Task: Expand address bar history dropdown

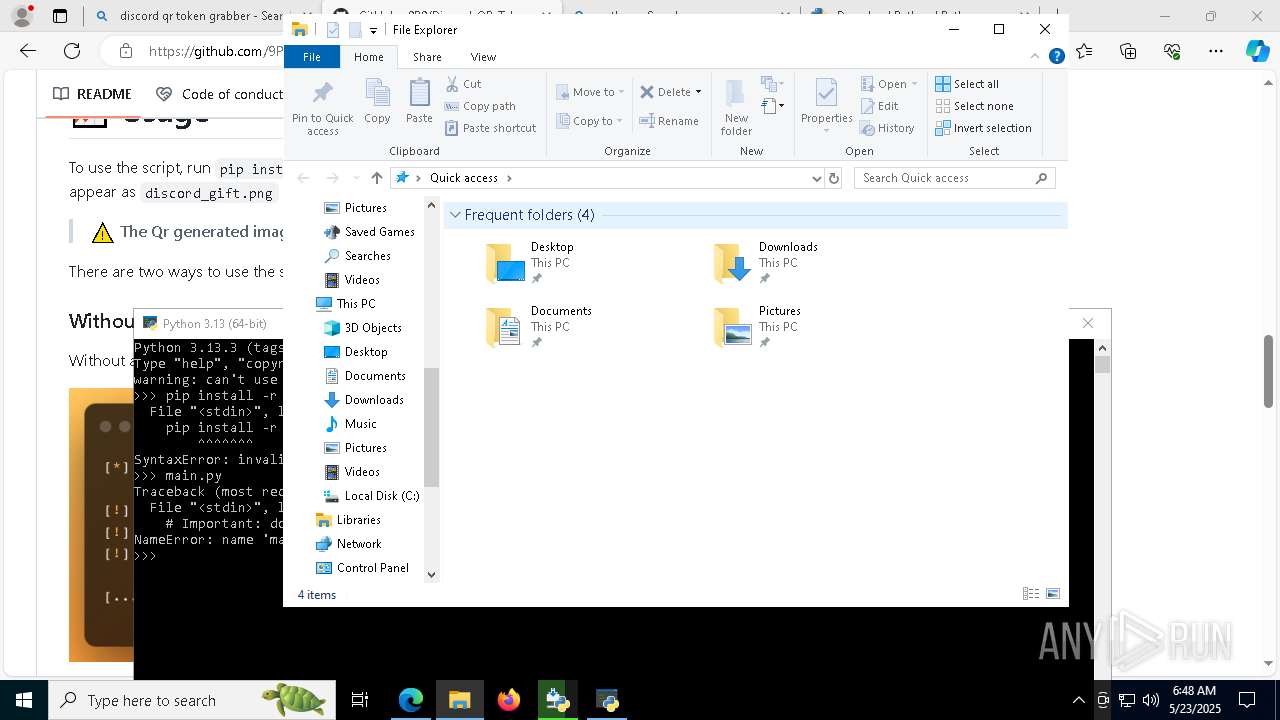Action: 817,178
